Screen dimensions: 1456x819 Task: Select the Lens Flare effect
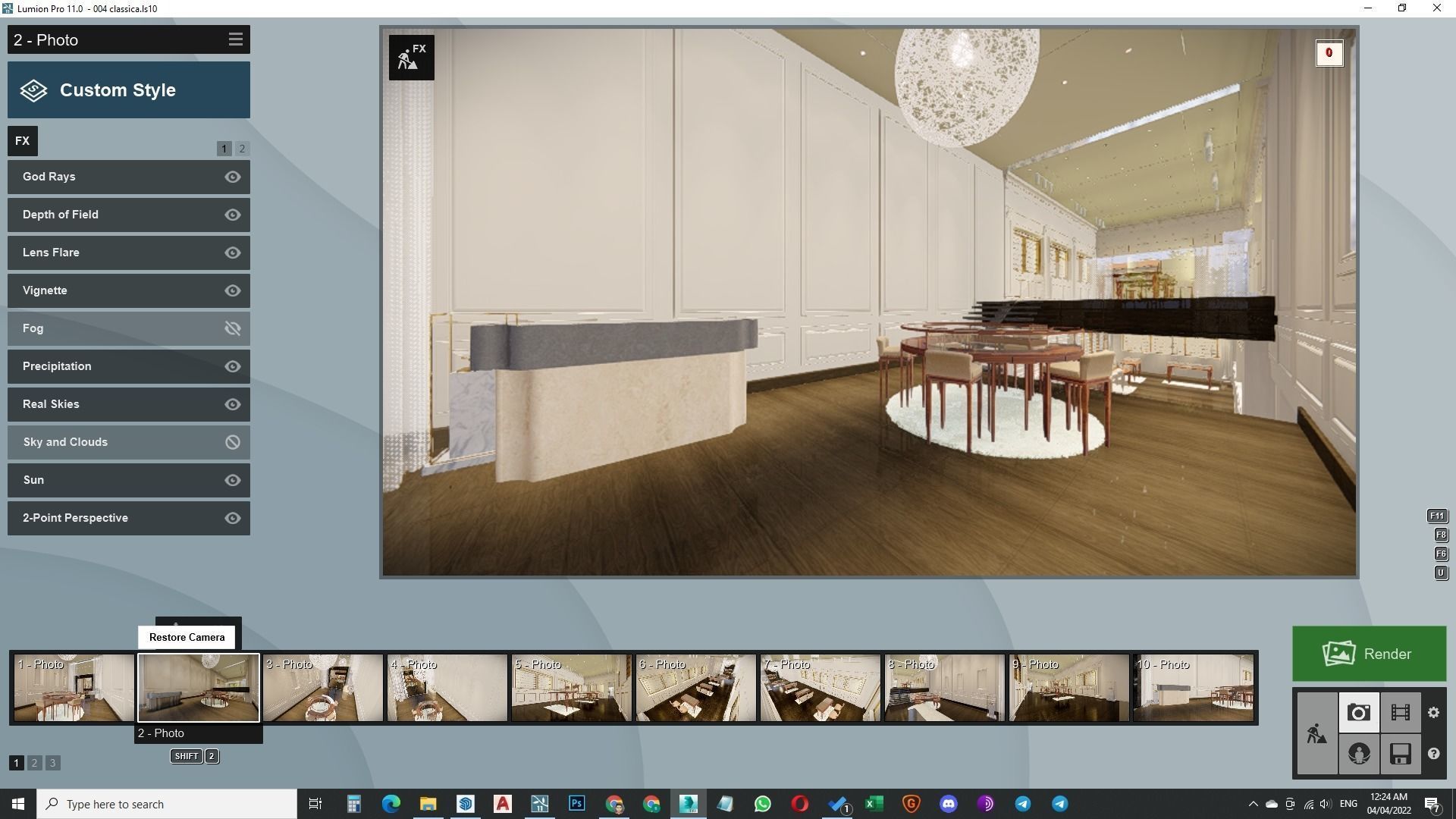pos(129,253)
